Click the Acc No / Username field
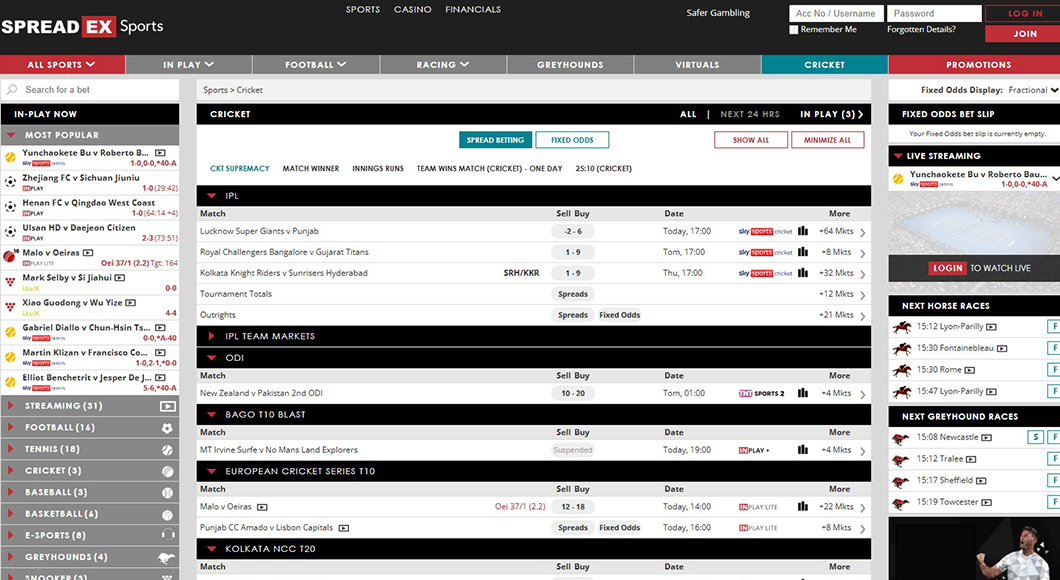 coord(835,13)
